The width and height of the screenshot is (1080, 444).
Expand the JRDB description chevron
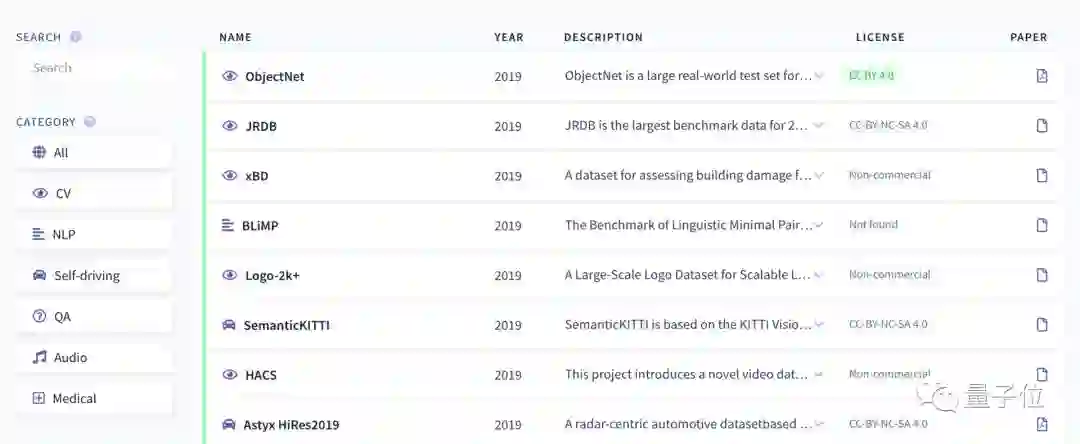[x=819, y=126]
